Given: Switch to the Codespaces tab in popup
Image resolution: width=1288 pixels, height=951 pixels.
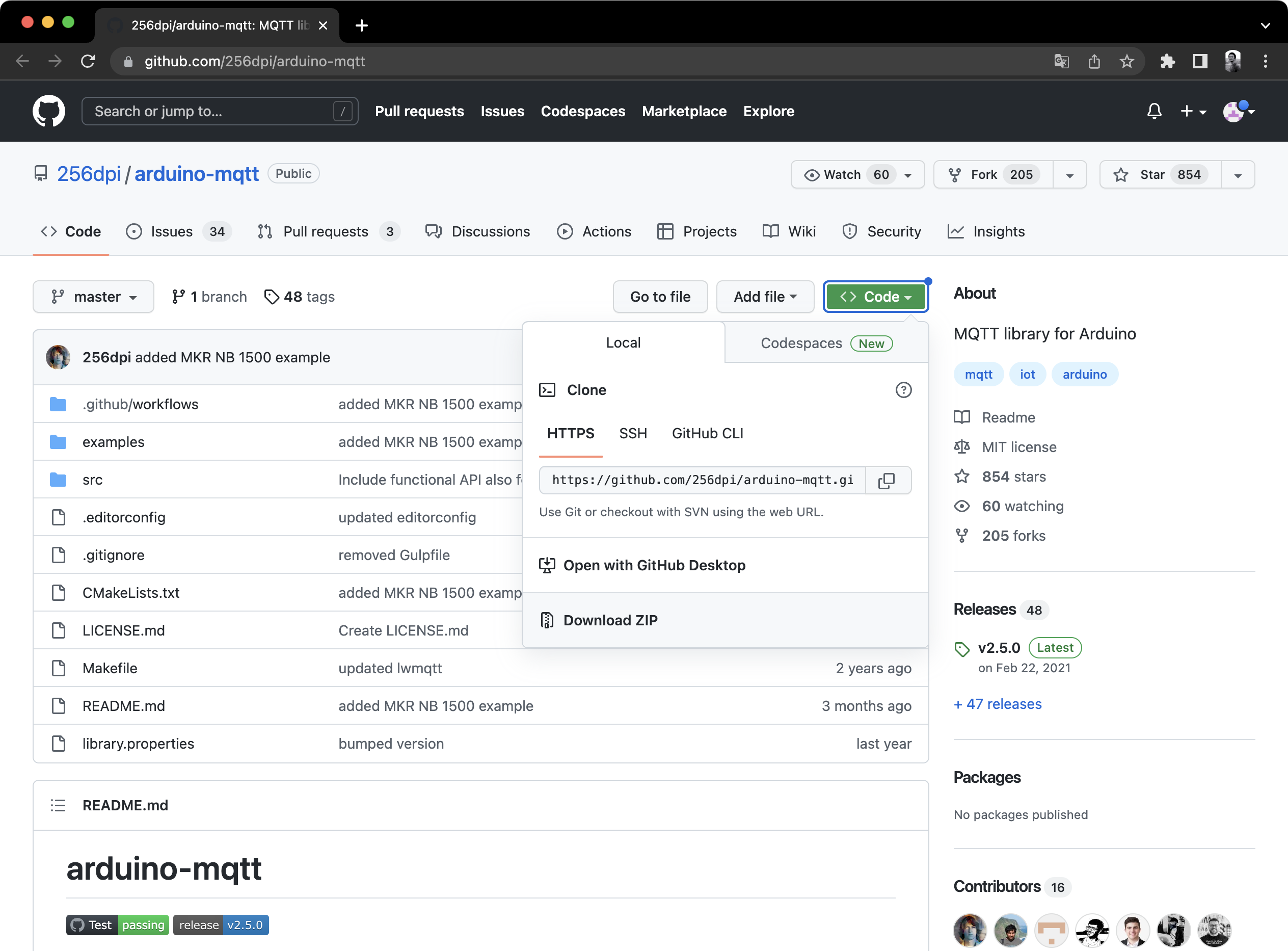Looking at the screenshot, I should pyautogui.click(x=826, y=343).
